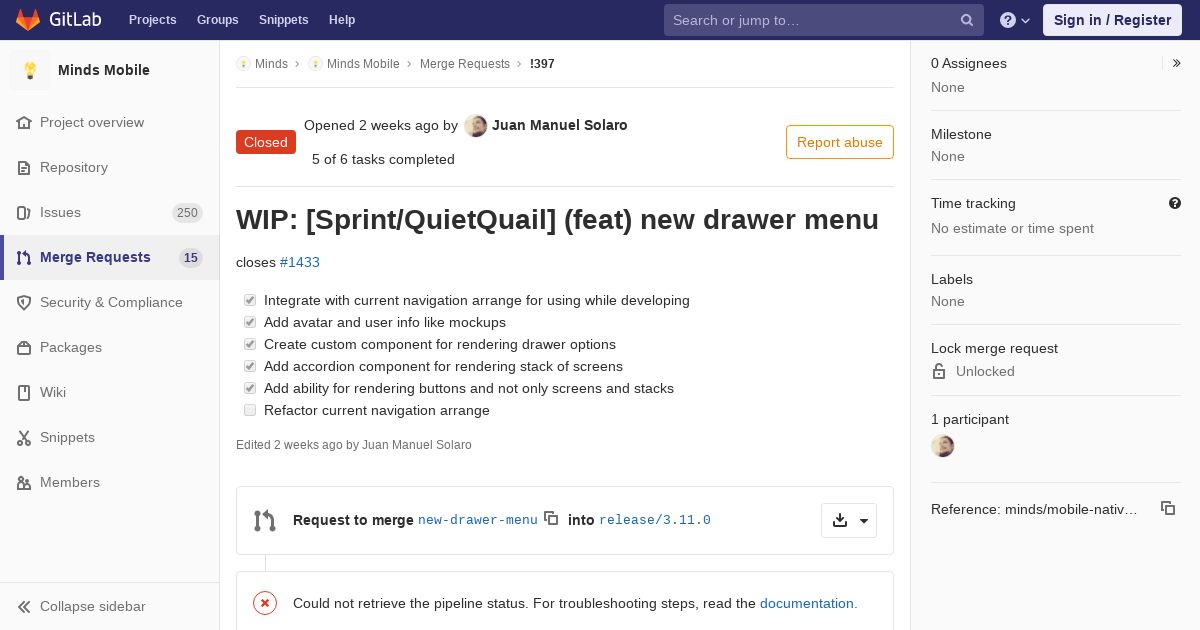This screenshot has width=1200, height=630.
Task: Click the search magnifier icon
Action: [x=967, y=20]
